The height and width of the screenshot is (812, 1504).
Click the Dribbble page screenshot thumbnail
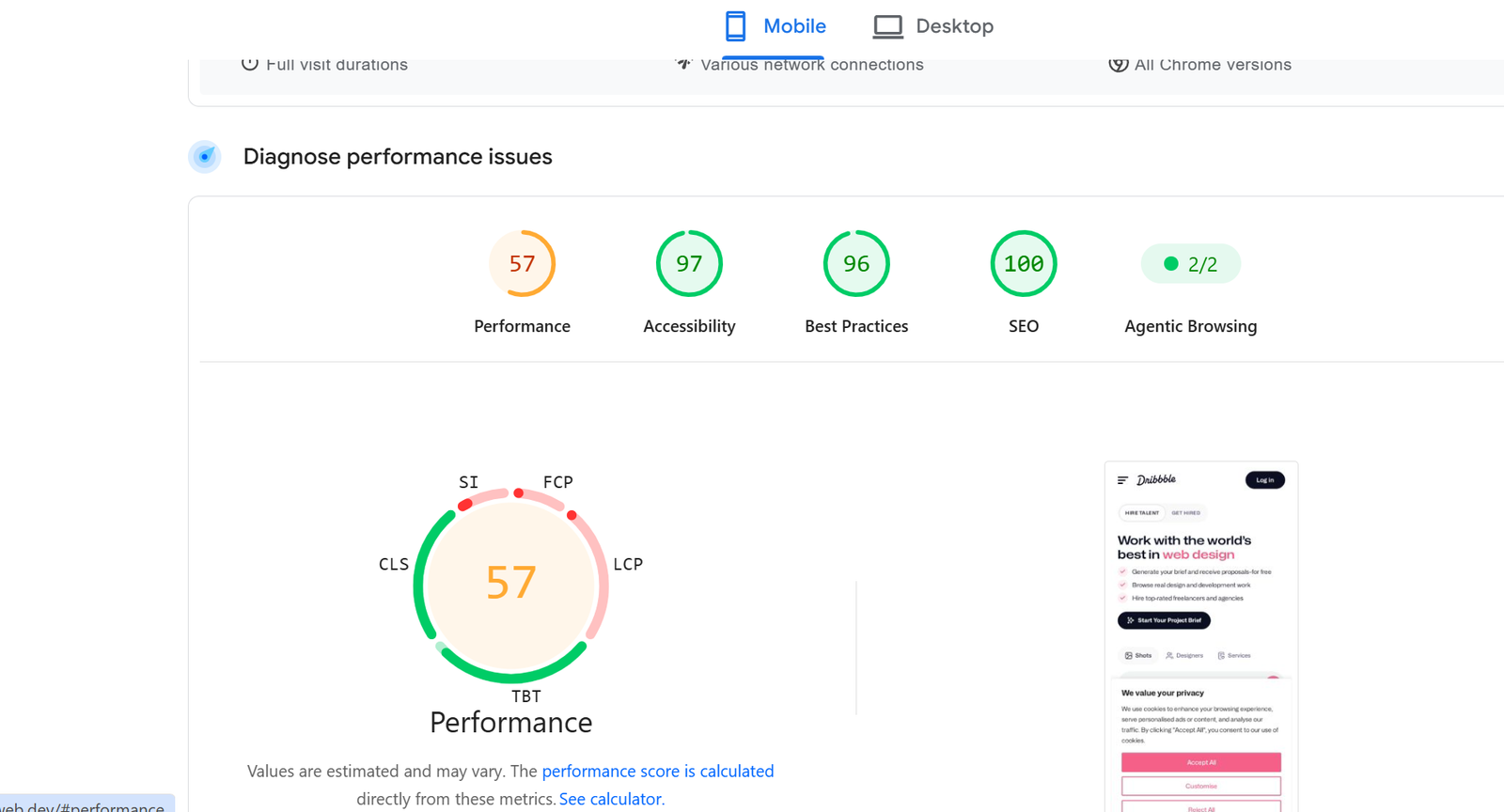point(1201,636)
